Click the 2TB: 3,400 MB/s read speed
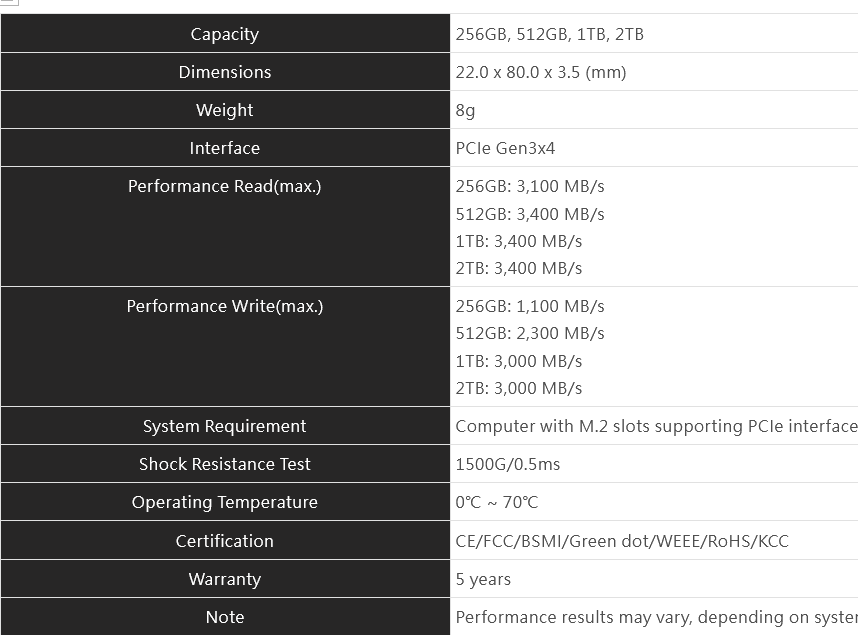 [519, 268]
